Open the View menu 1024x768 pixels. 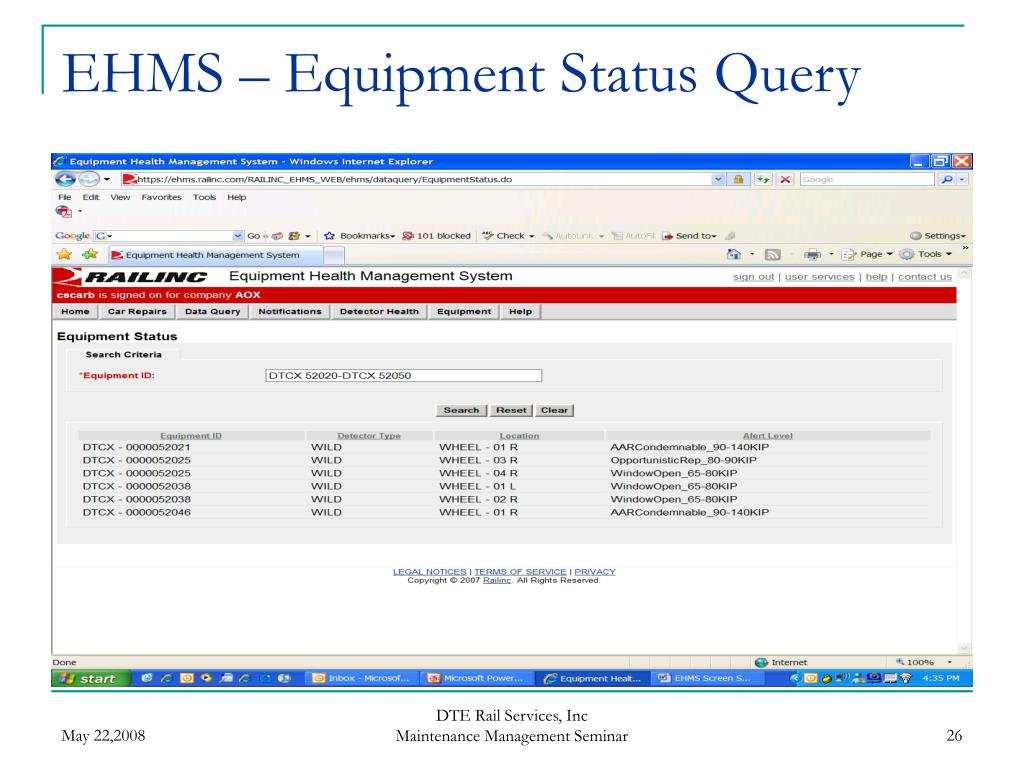click(120, 197)
